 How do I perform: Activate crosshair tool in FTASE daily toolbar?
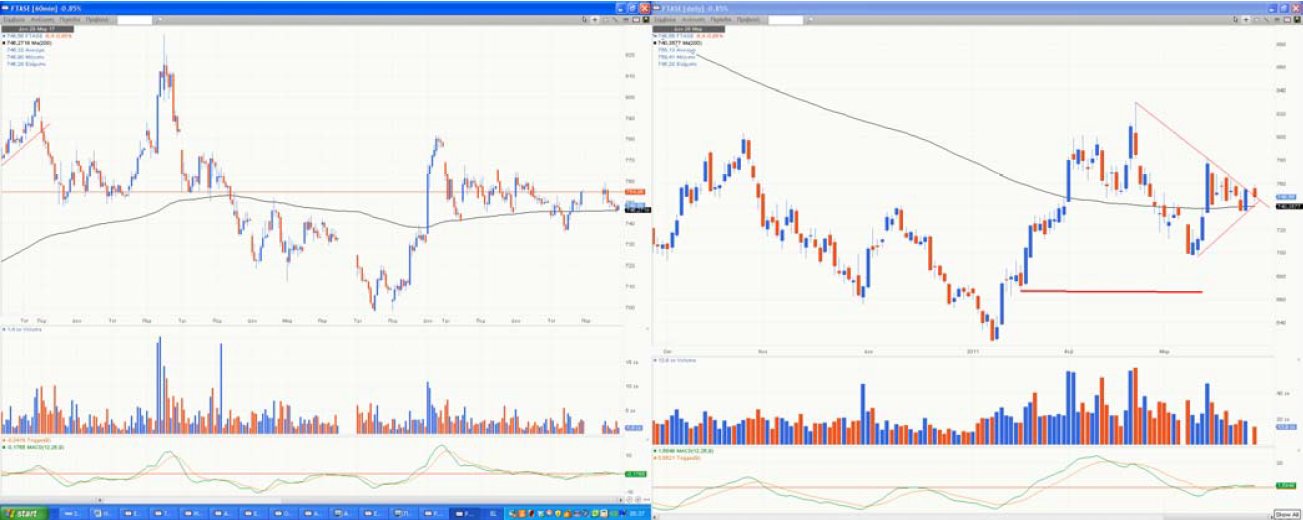(1248, 19)
